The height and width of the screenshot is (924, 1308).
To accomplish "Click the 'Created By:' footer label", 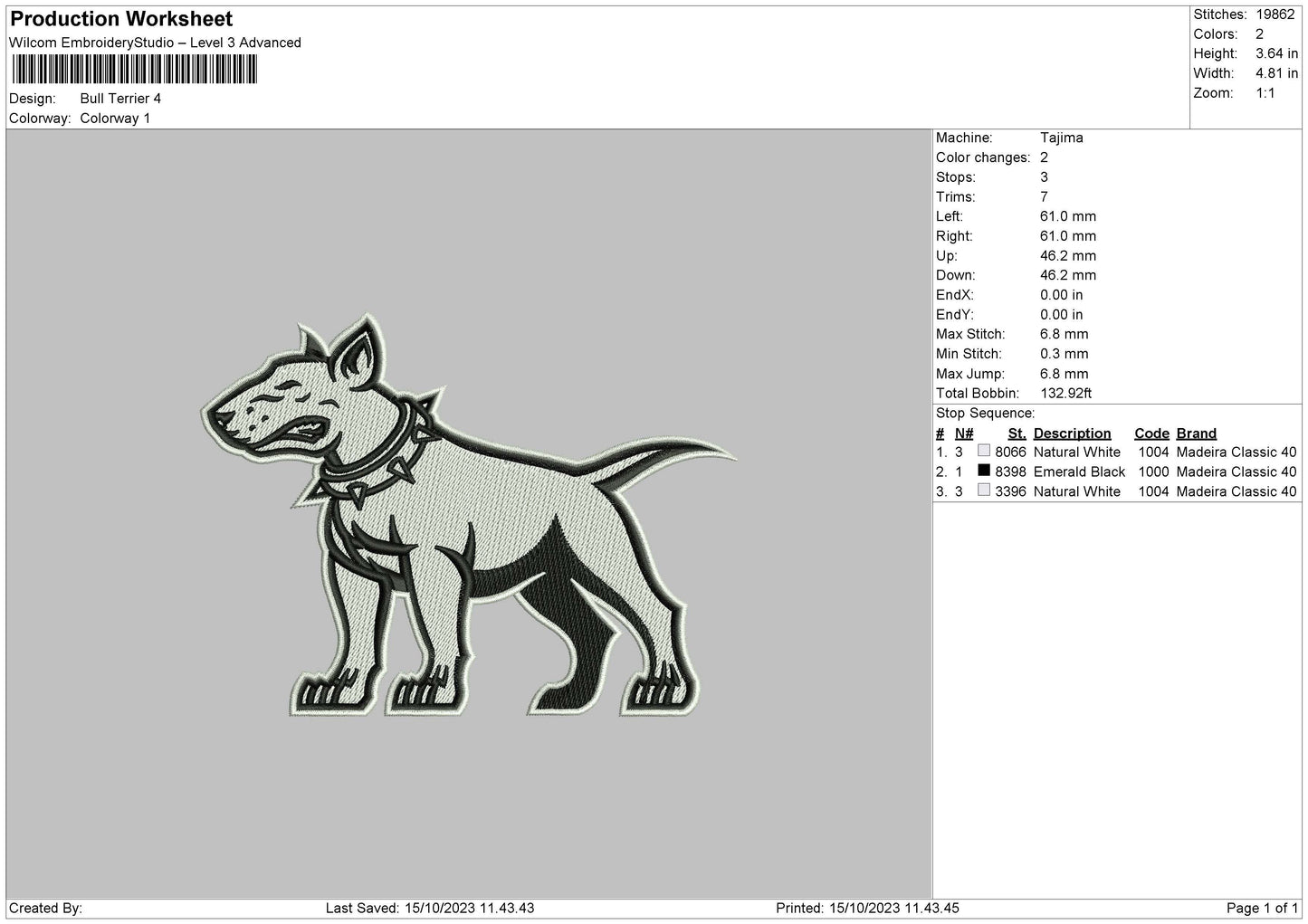I will click(x=45, y=909).
